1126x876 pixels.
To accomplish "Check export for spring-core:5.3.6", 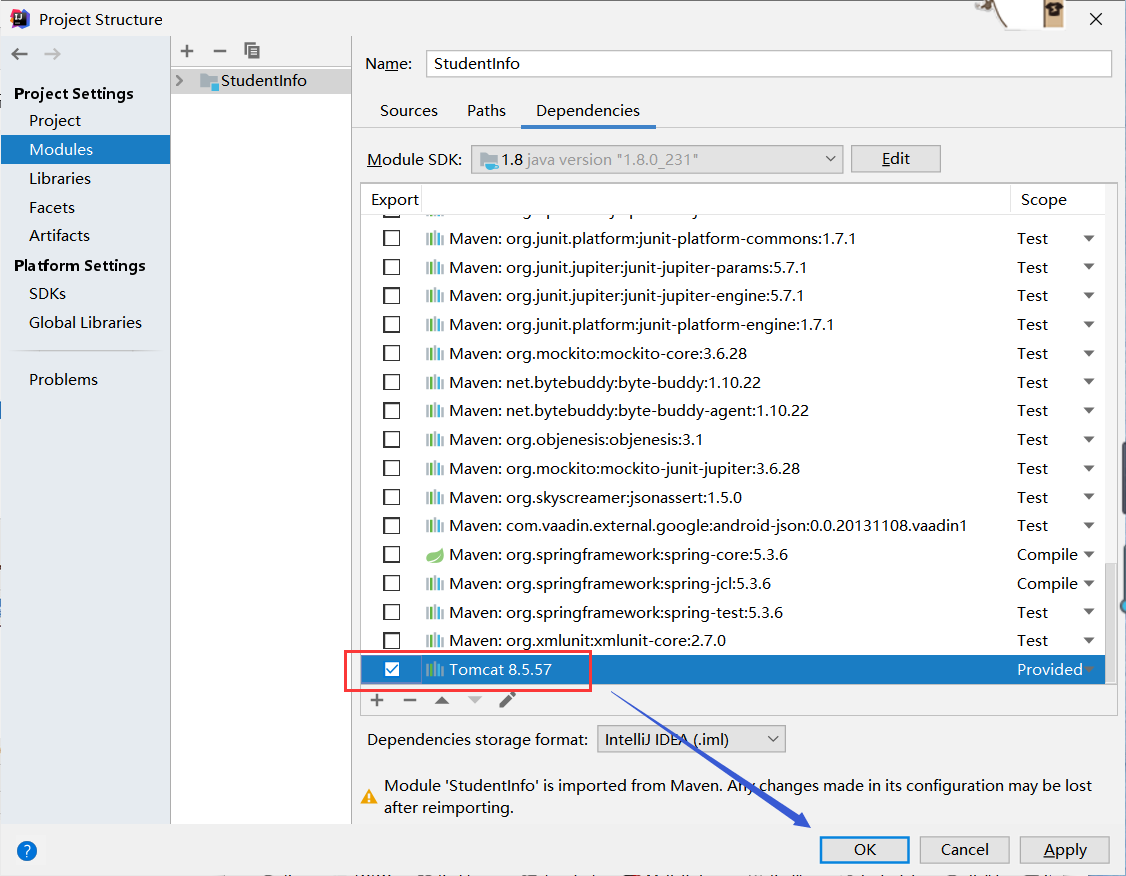I will (391, 554).
